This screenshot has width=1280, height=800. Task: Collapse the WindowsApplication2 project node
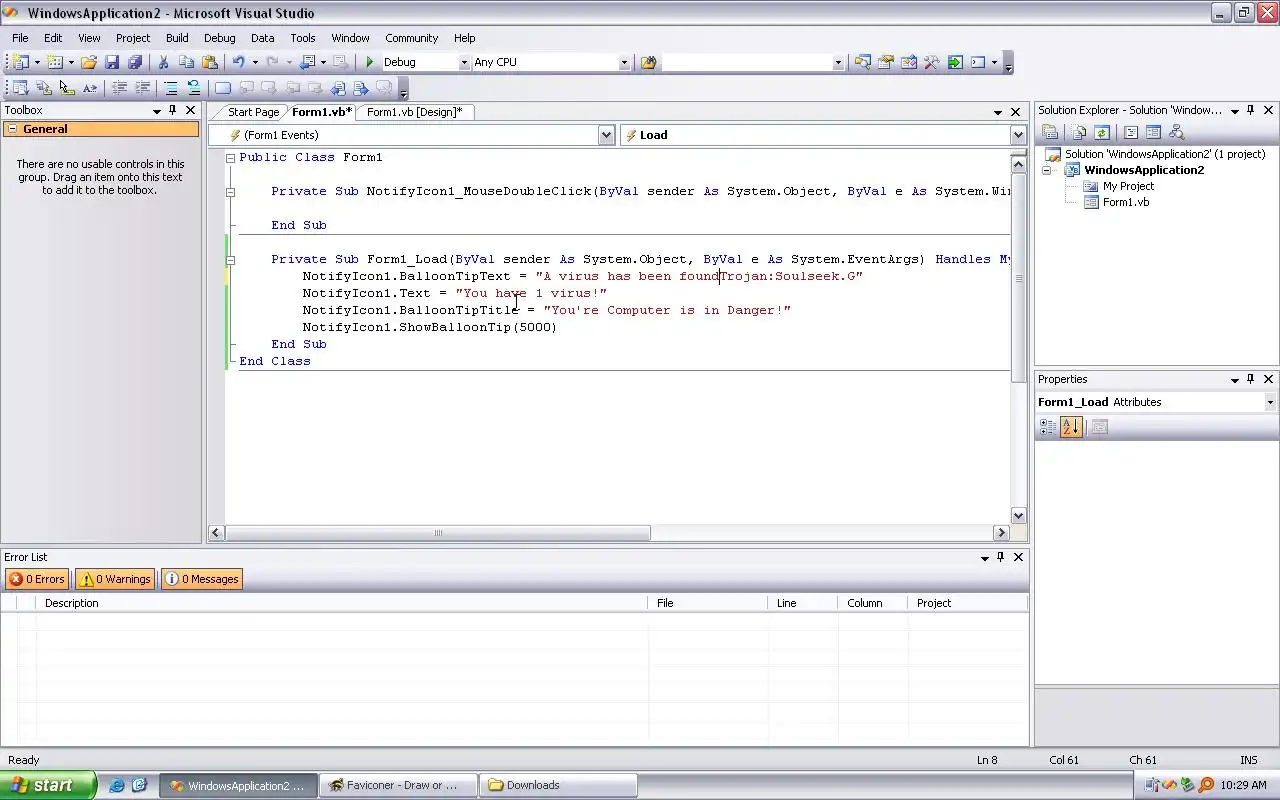(x=1047, y=170)
